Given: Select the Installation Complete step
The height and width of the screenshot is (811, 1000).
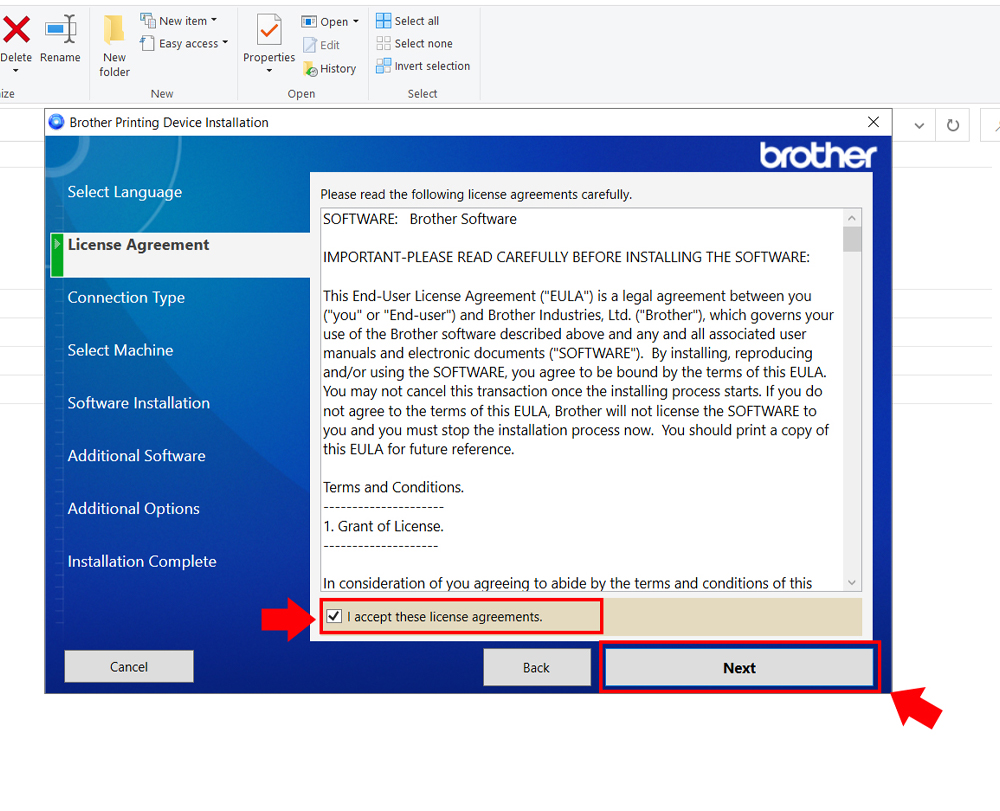Looking at the screenshot, I should 142,562.
